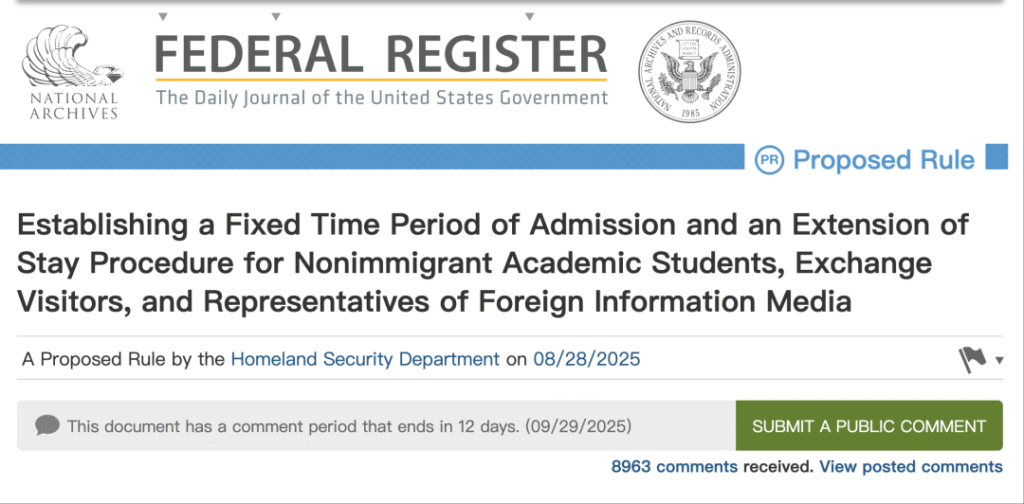Click the Proposed Rule label
This screenshot has height=504, width=1024.
click(883, 160)
